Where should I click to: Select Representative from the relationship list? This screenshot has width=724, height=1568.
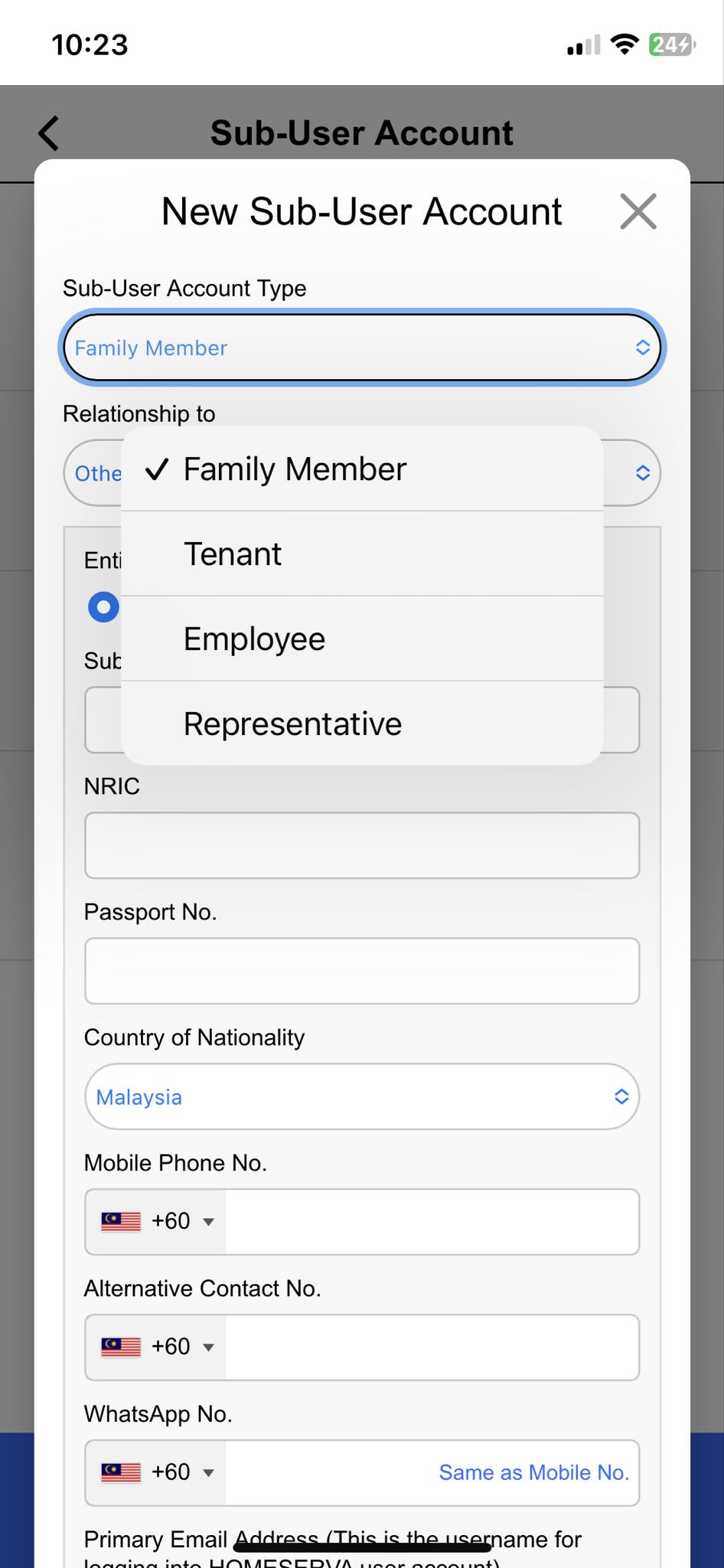(x=292, y=723)
